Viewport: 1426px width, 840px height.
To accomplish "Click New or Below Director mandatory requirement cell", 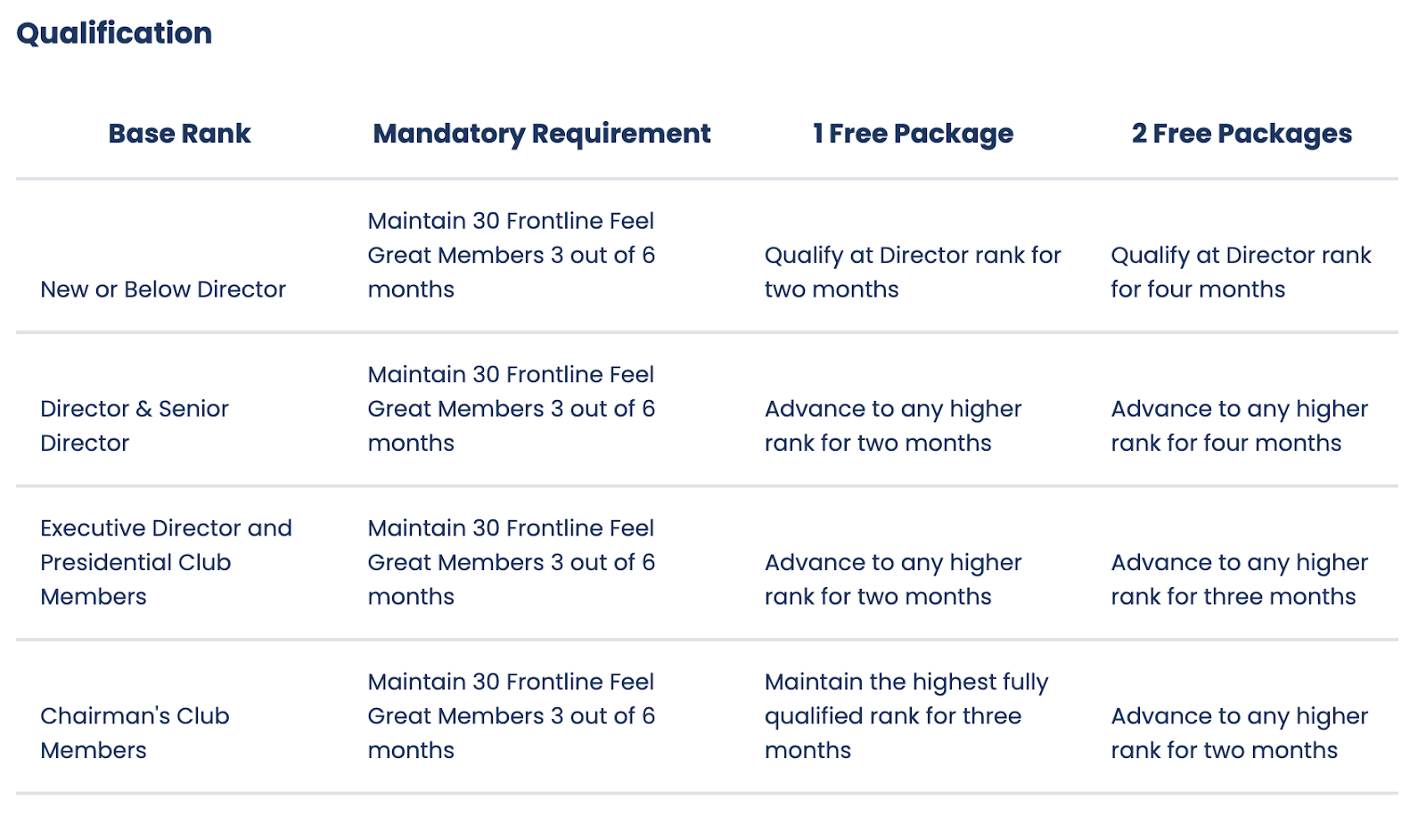I will click(x=511, y=255).
